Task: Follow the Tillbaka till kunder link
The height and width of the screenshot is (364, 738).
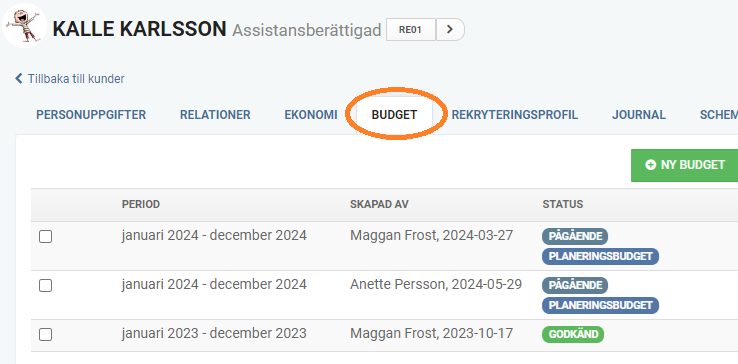Action: click(76, 79)
